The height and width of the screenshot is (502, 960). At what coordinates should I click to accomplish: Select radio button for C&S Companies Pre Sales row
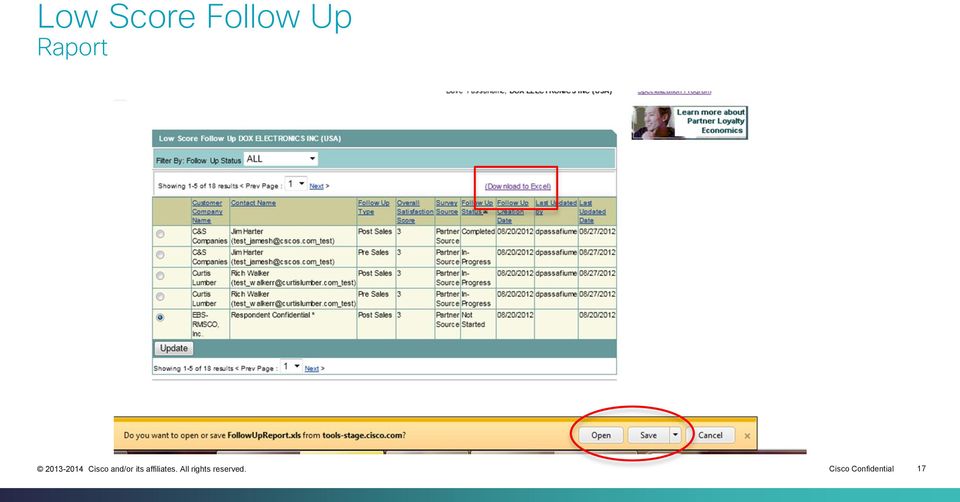coord(160,255)
